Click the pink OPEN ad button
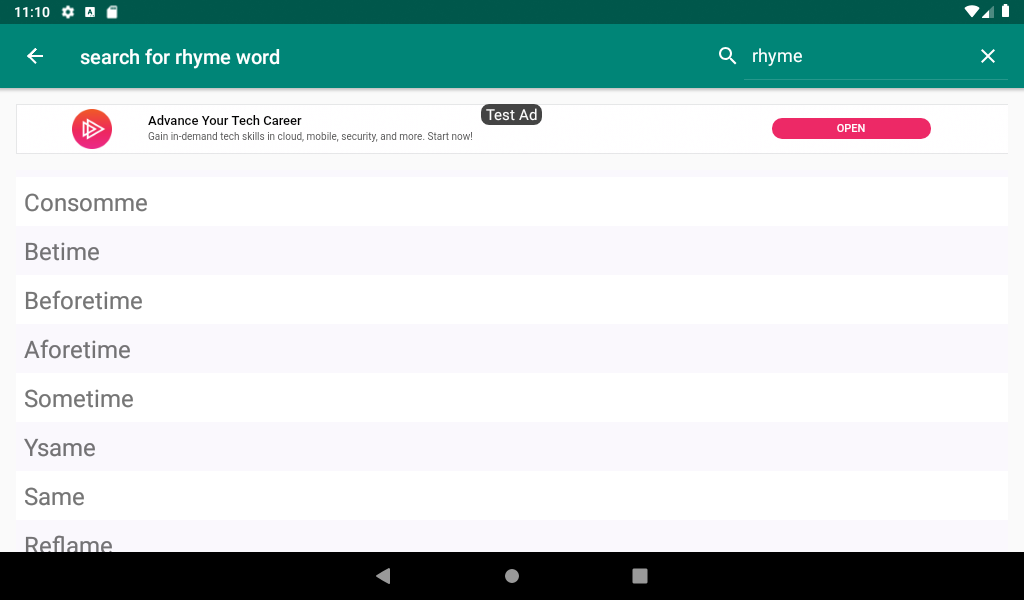Viewport: 1024px width, 600px height. coord(851,129)
